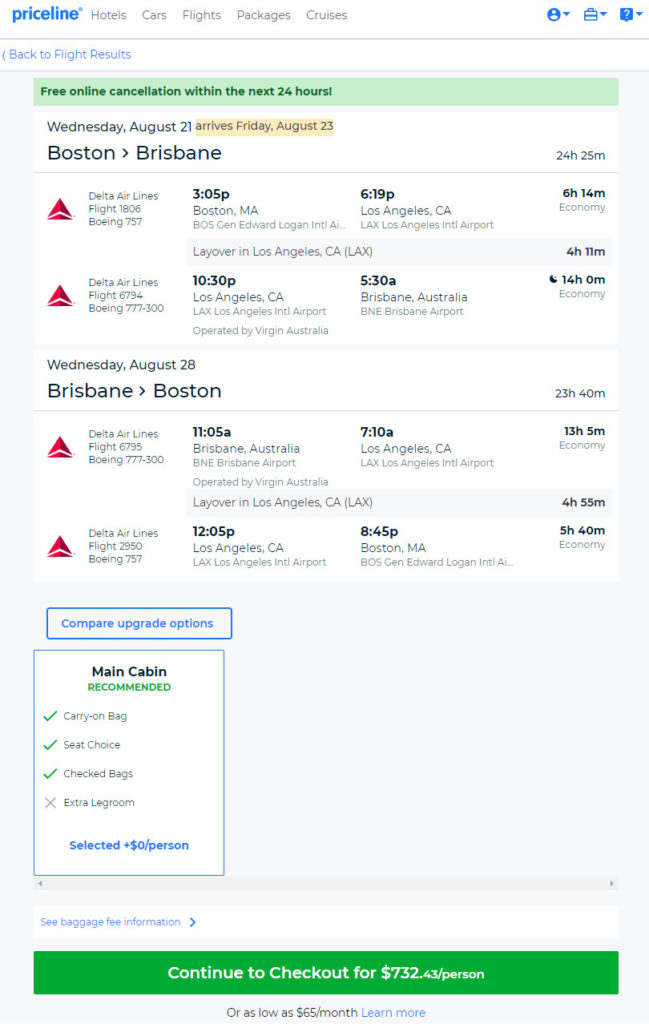Click the Boston > Brisbane heading
Image resolution: width=649 pixels, height=1024 pixels.
(135, 153)
